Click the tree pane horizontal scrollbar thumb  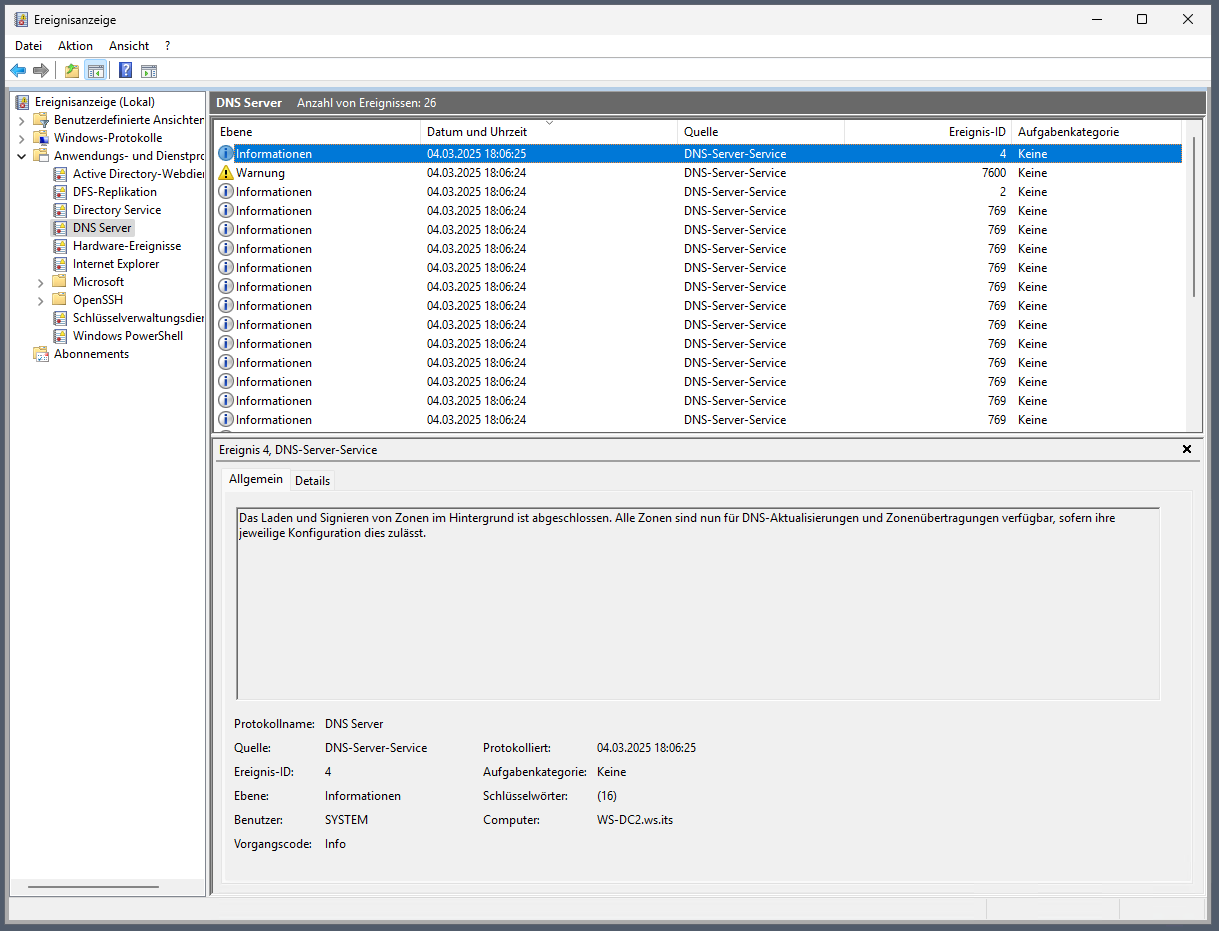point(93,887)
